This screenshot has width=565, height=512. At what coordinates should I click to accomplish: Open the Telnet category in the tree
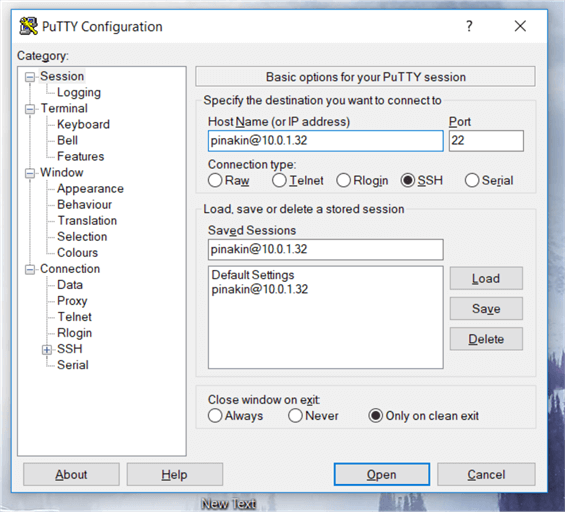[x=75, y=317]
